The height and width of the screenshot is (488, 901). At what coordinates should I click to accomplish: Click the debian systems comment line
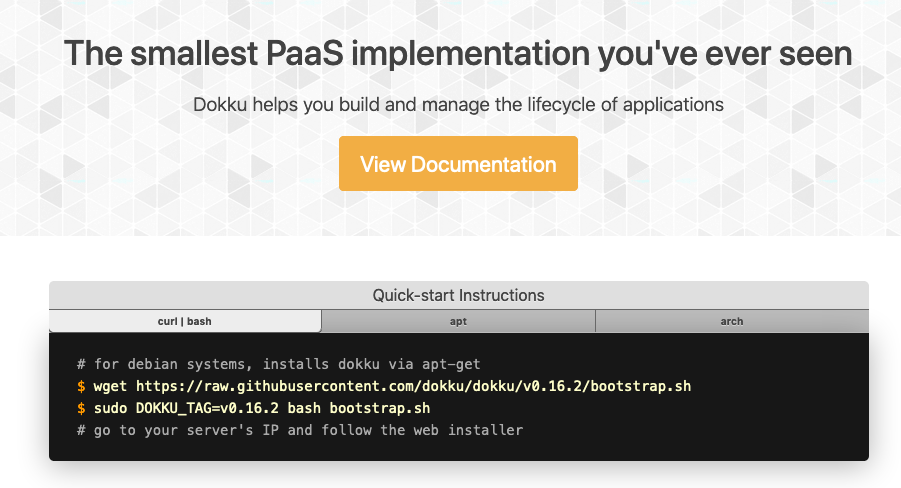(x=279, y=364)
